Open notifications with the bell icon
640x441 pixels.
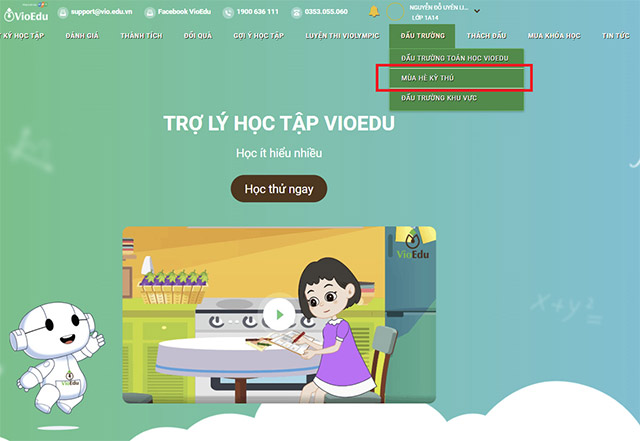[374, 11]
